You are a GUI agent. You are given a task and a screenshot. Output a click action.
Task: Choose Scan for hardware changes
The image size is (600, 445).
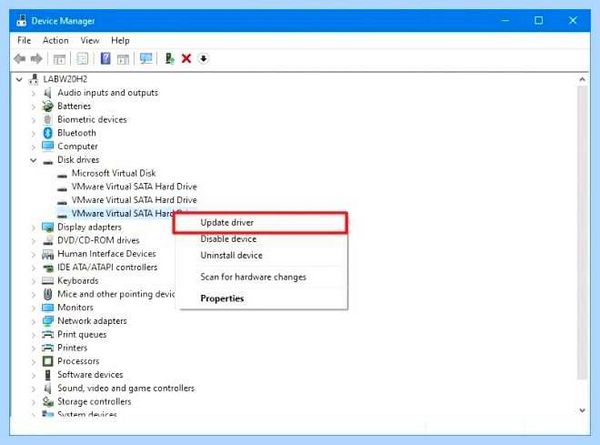click(x=264, y=277)
